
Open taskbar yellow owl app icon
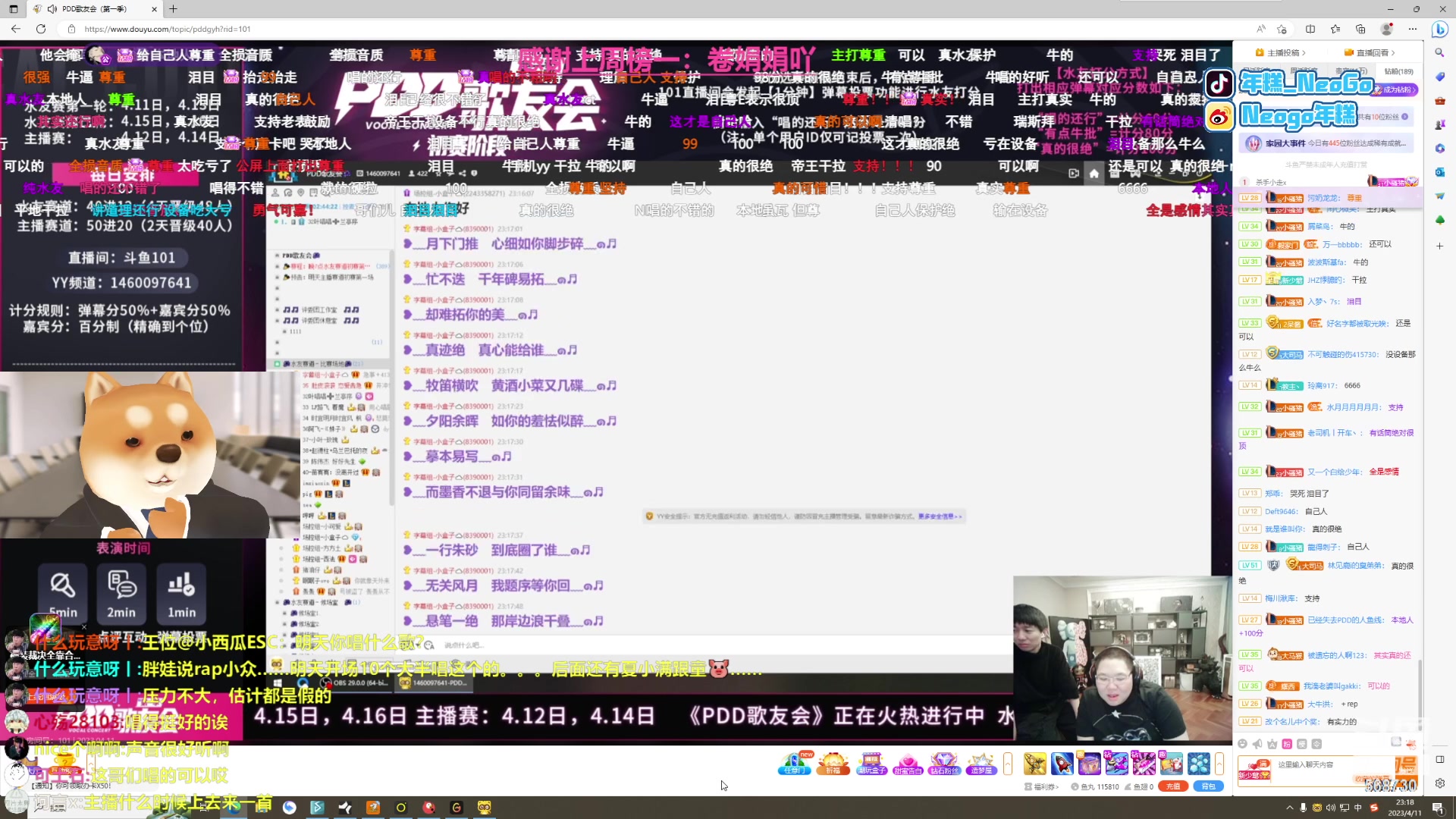485,808
